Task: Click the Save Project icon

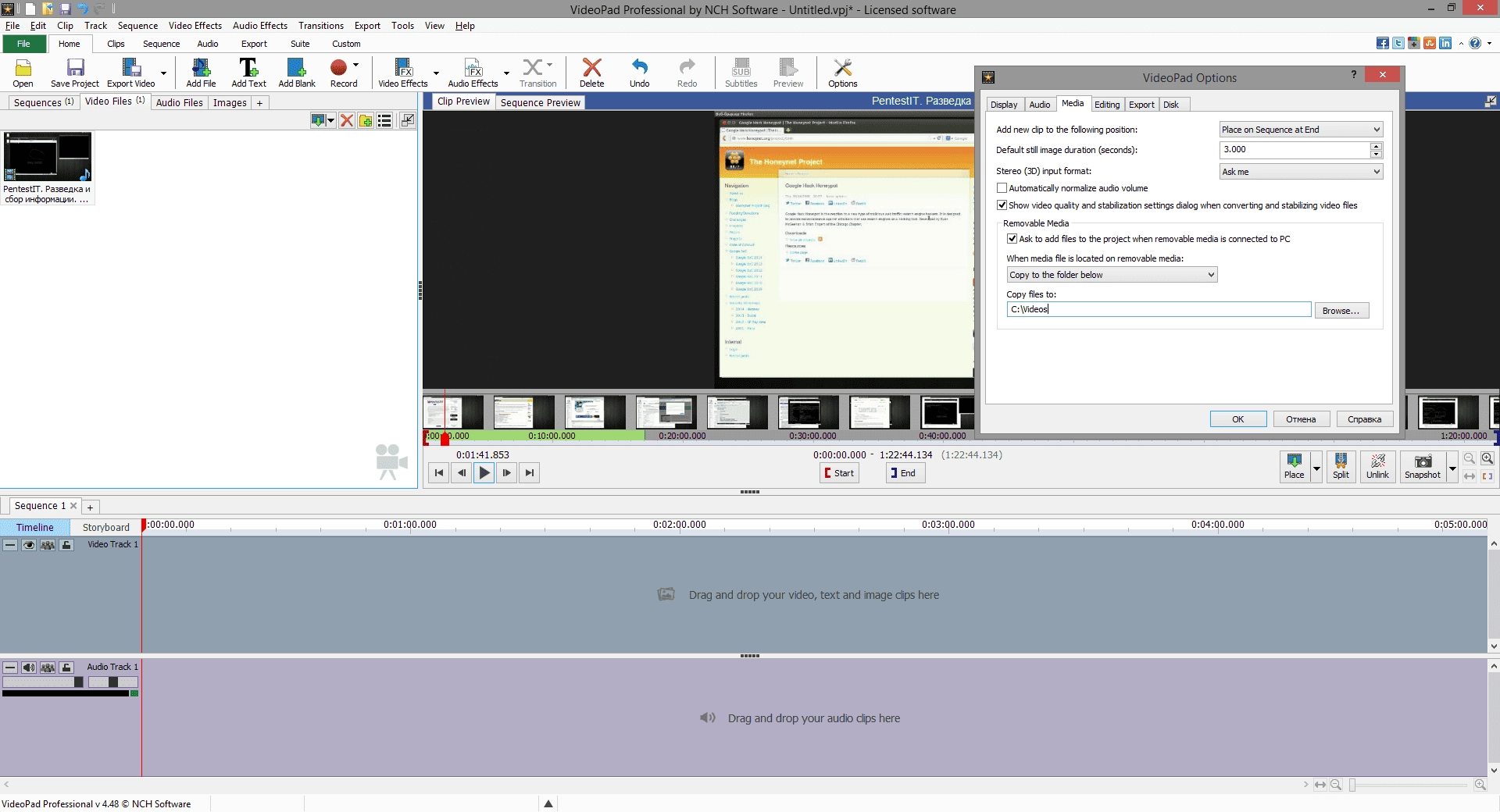Action: coord(75,73)
